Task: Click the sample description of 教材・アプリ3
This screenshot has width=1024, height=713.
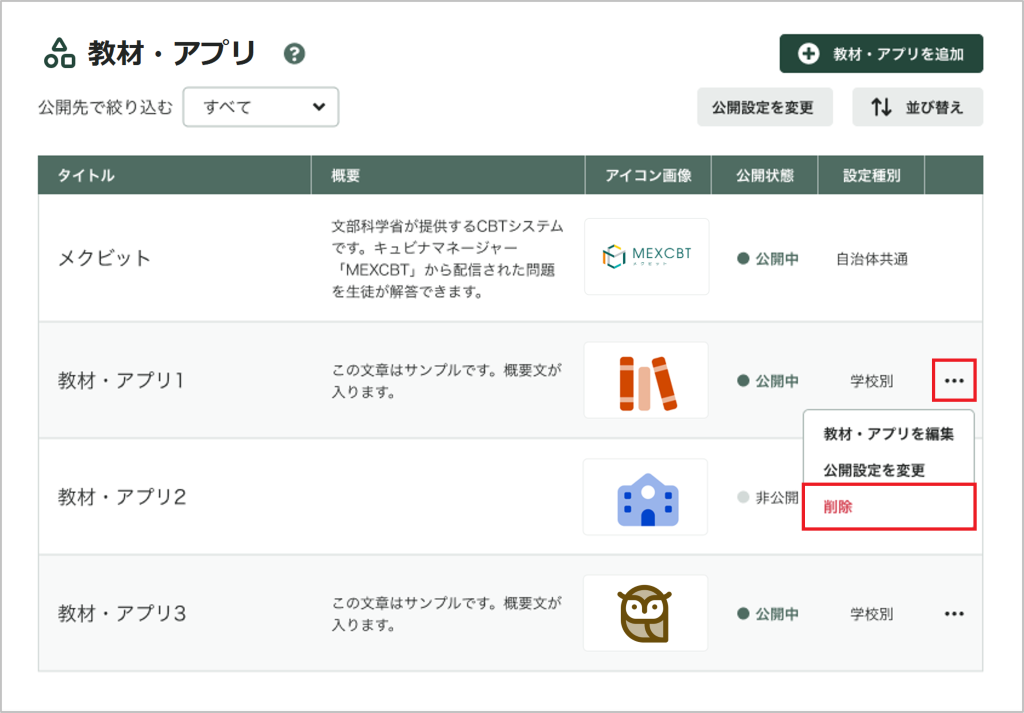Action: coord(447,614)
